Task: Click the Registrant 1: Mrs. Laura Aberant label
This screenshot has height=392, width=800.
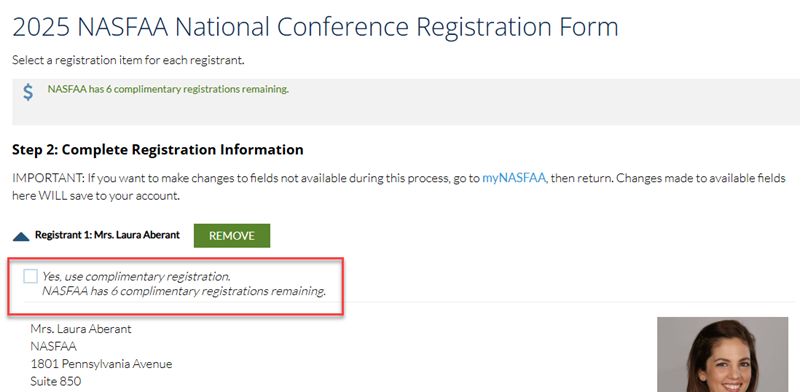Action: coord(107,235)
